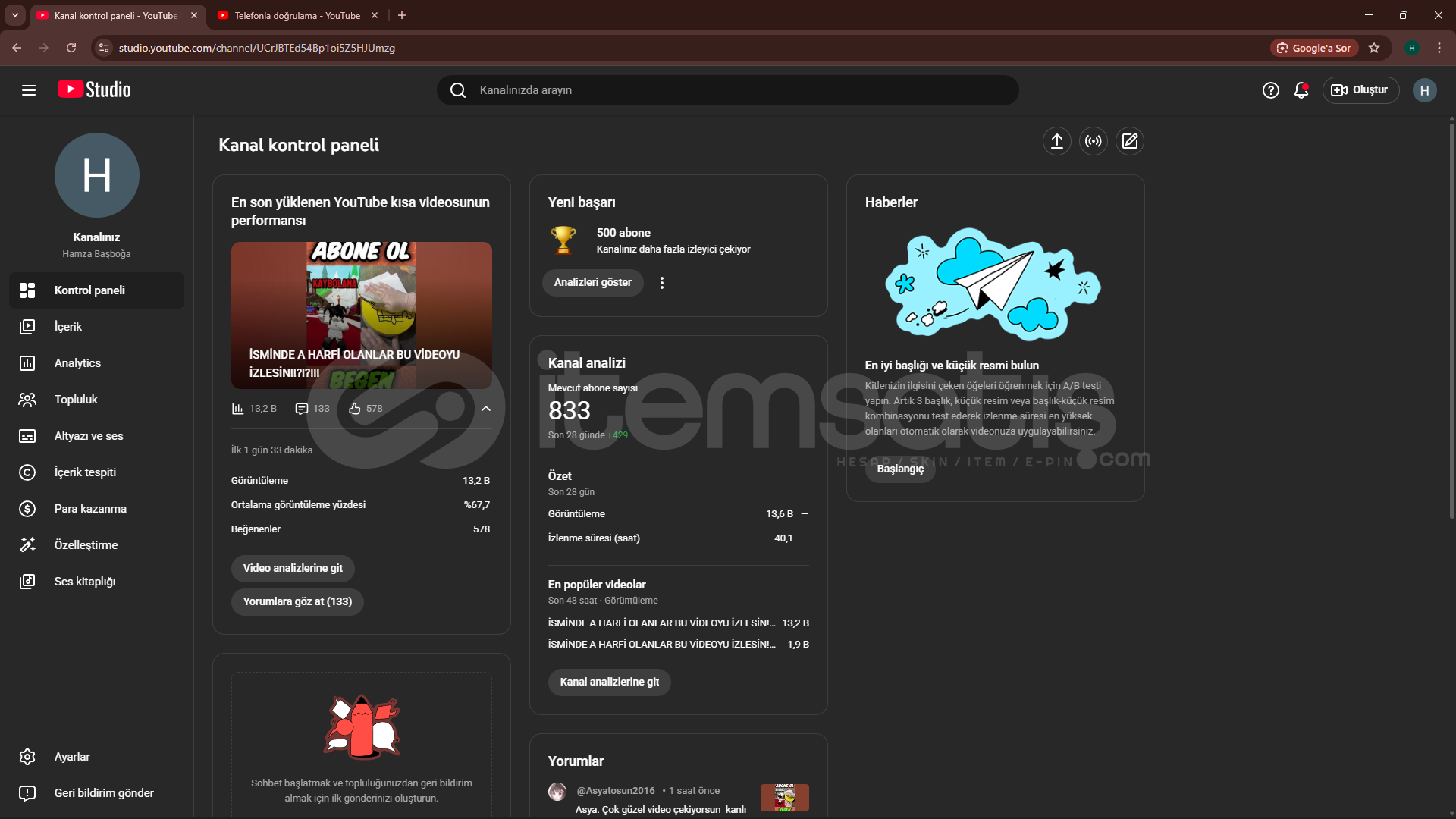Open Topluluk in the sidebar
The image size is (1456, 819).
point(76,400)
